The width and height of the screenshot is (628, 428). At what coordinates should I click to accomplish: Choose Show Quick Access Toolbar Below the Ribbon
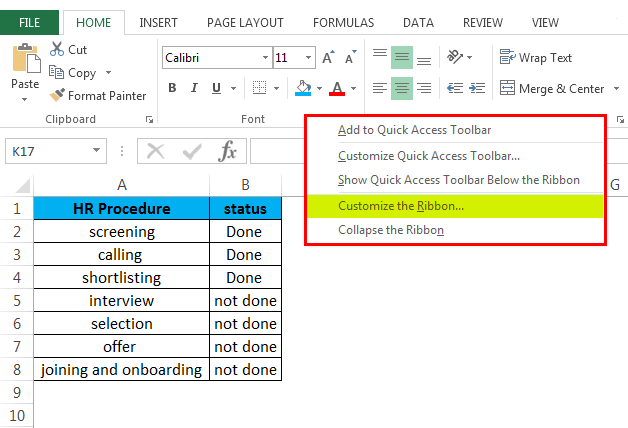pyautogui.click(x=455, y=180)
